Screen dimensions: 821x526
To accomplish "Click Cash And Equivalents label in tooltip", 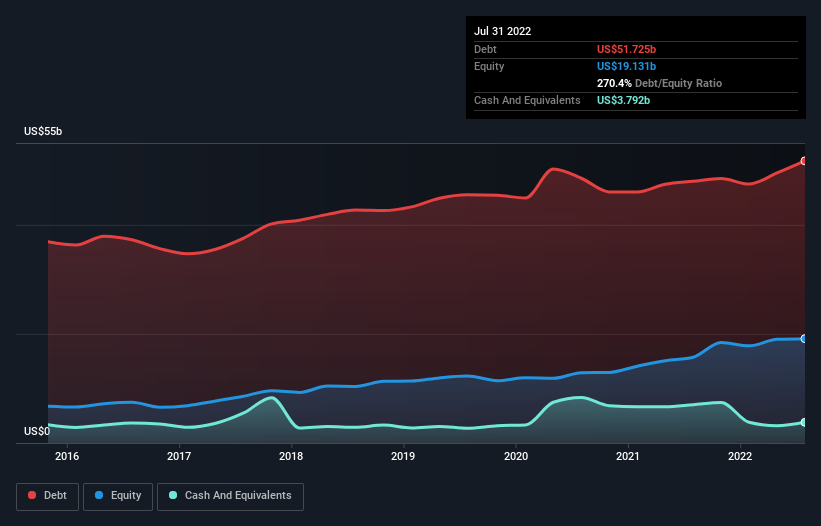I will (x=527, y=100).
